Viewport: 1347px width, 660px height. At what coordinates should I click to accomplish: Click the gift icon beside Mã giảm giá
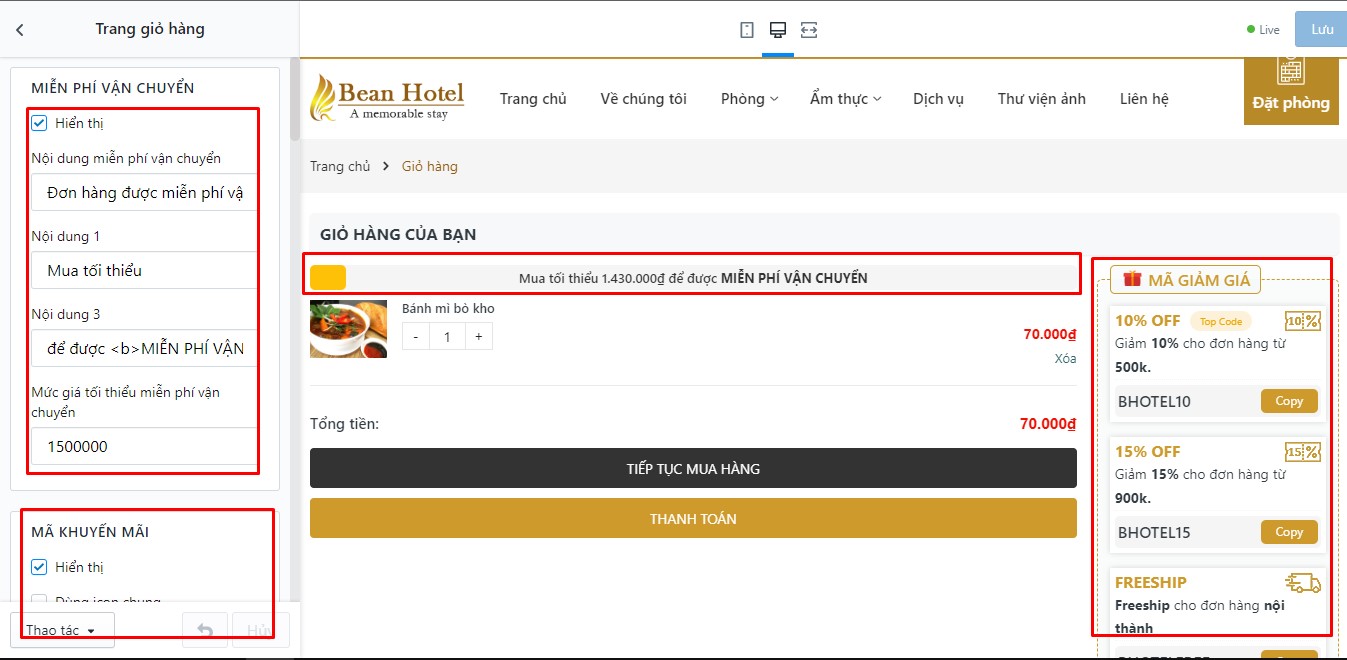[x=1132, y=279]
